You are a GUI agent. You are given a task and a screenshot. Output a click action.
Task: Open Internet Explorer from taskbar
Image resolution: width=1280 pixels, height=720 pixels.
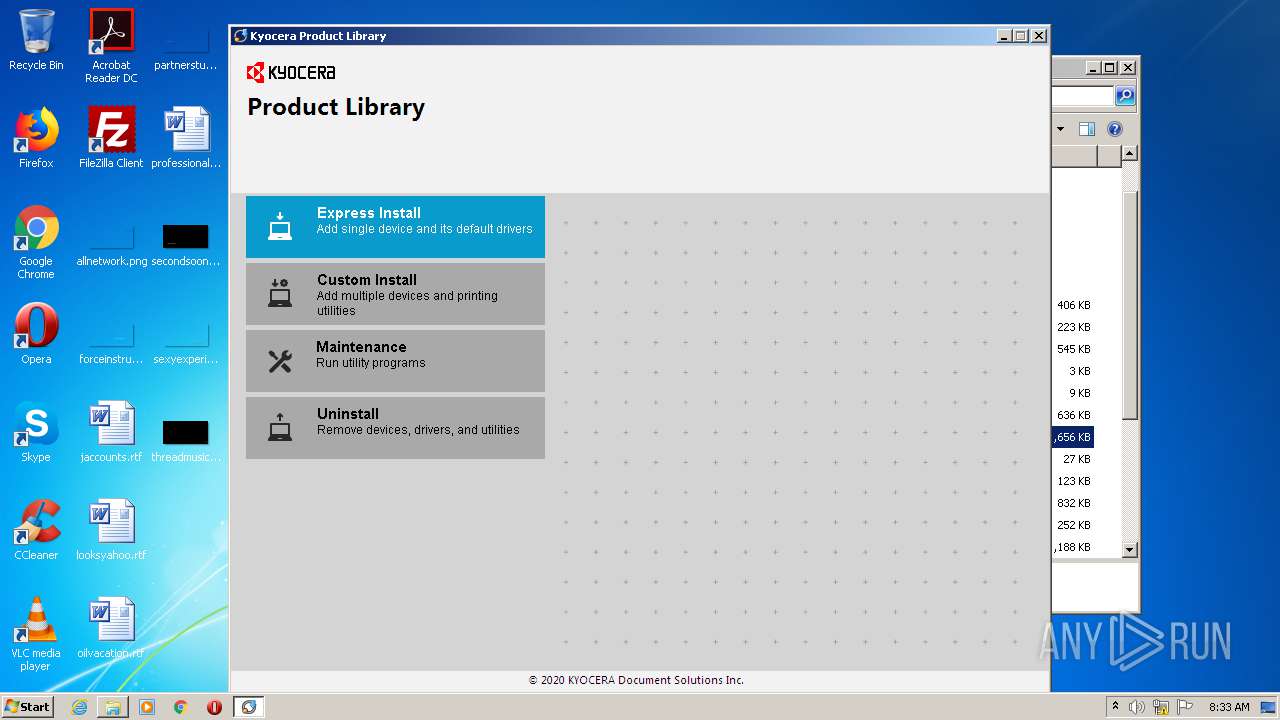coord(79,707)
